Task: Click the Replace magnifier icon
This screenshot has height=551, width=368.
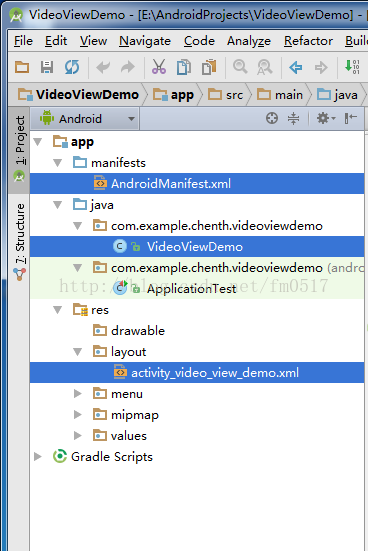Action: pyautogui.click(x=265, y=67)
